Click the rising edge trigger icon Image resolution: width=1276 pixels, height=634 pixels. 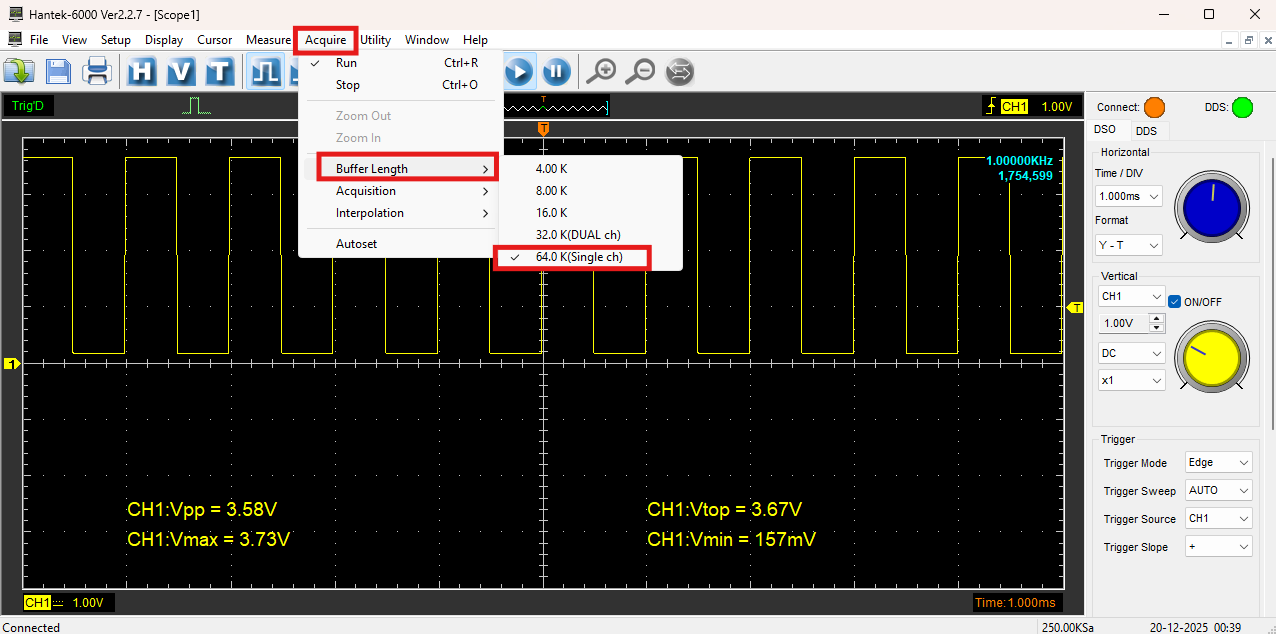click(991, 106)
